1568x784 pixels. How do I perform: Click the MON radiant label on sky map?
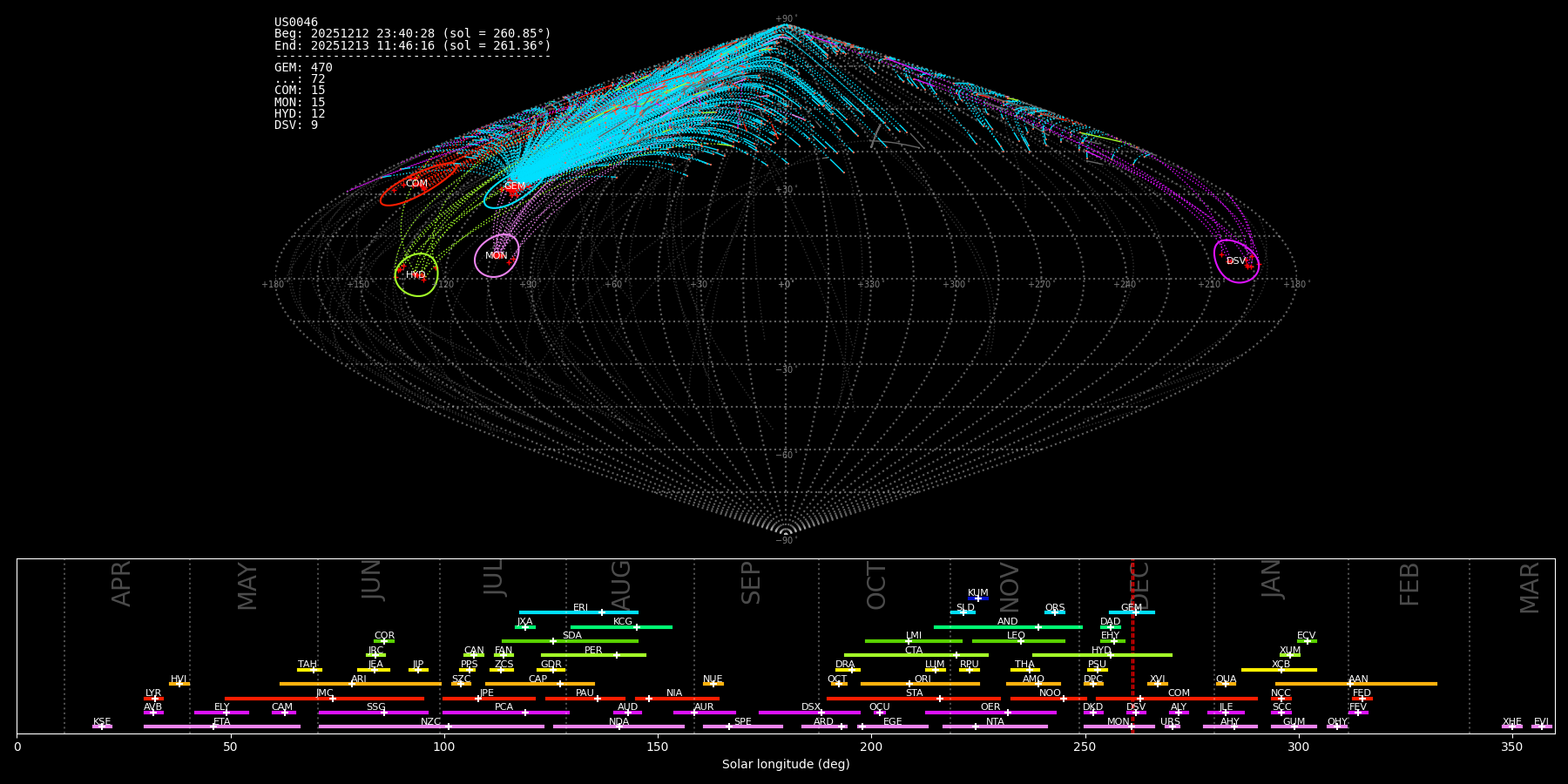(x=497, y=256)
